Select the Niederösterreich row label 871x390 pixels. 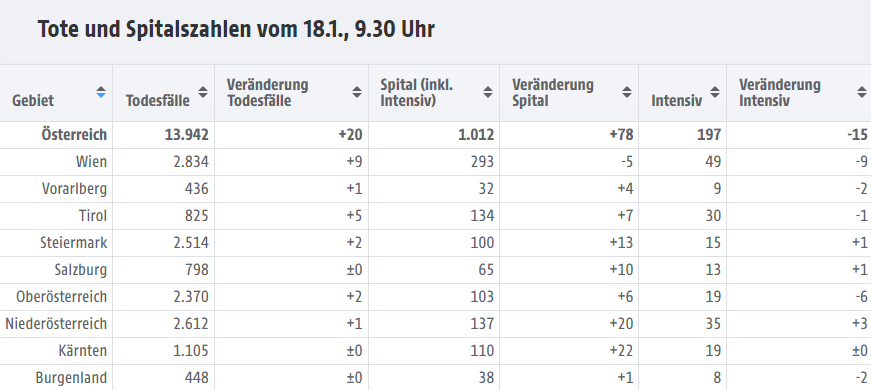[56, 324]
